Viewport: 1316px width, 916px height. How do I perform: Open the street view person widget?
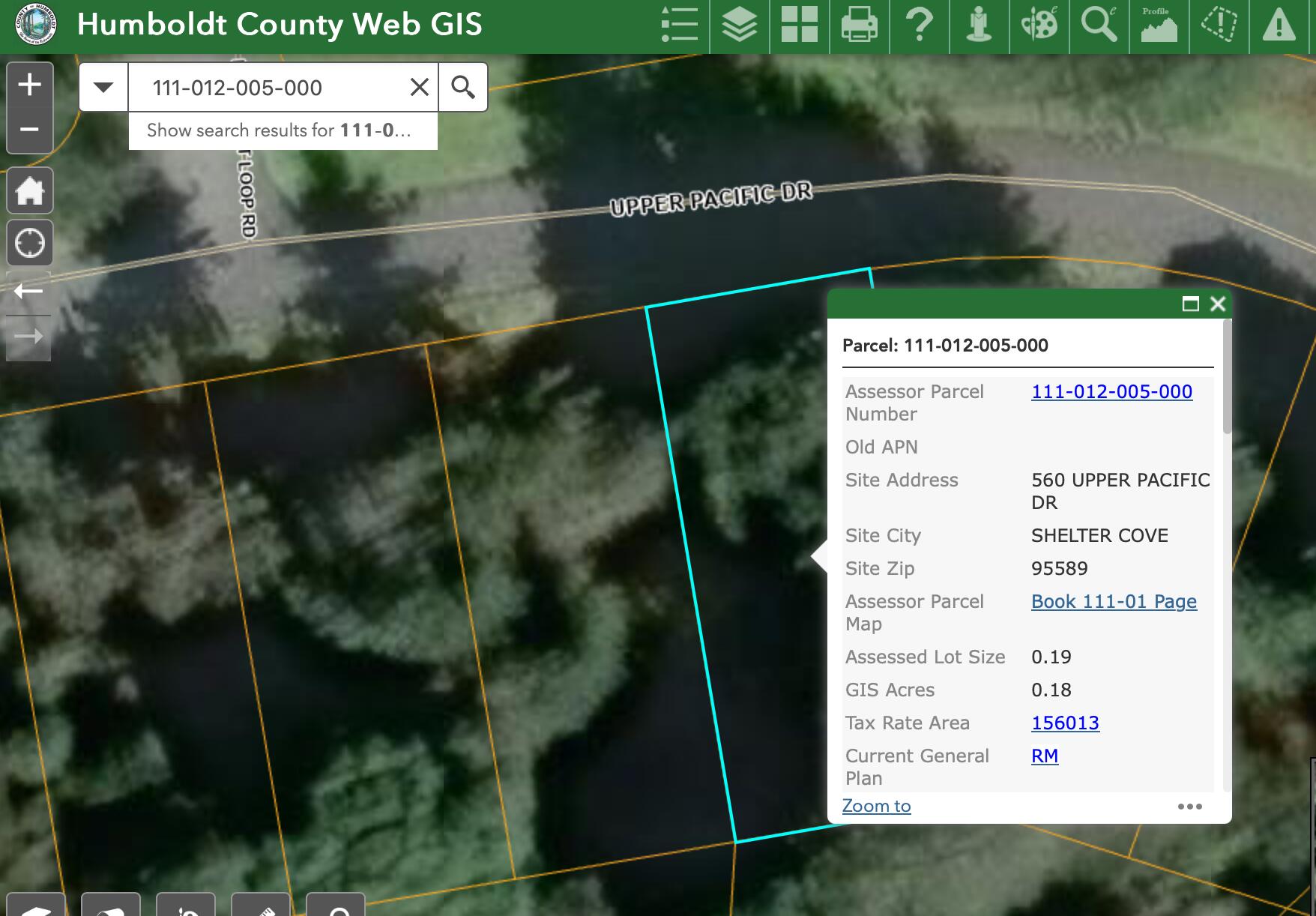(x=980, y=24)
